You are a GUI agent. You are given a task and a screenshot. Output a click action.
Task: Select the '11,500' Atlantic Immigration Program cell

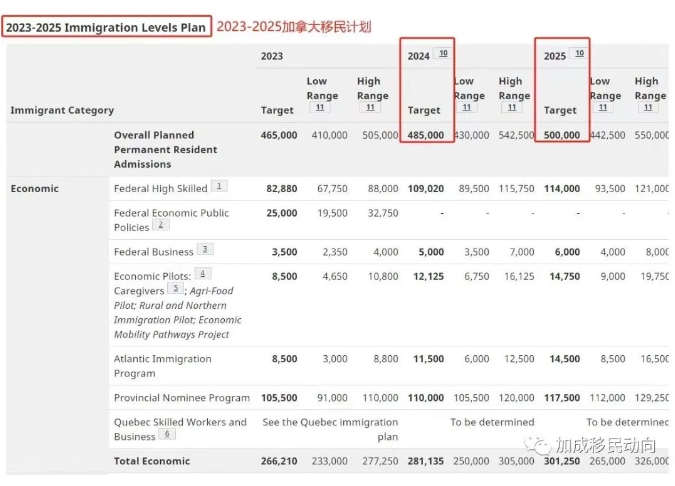[x=428, y=359]
